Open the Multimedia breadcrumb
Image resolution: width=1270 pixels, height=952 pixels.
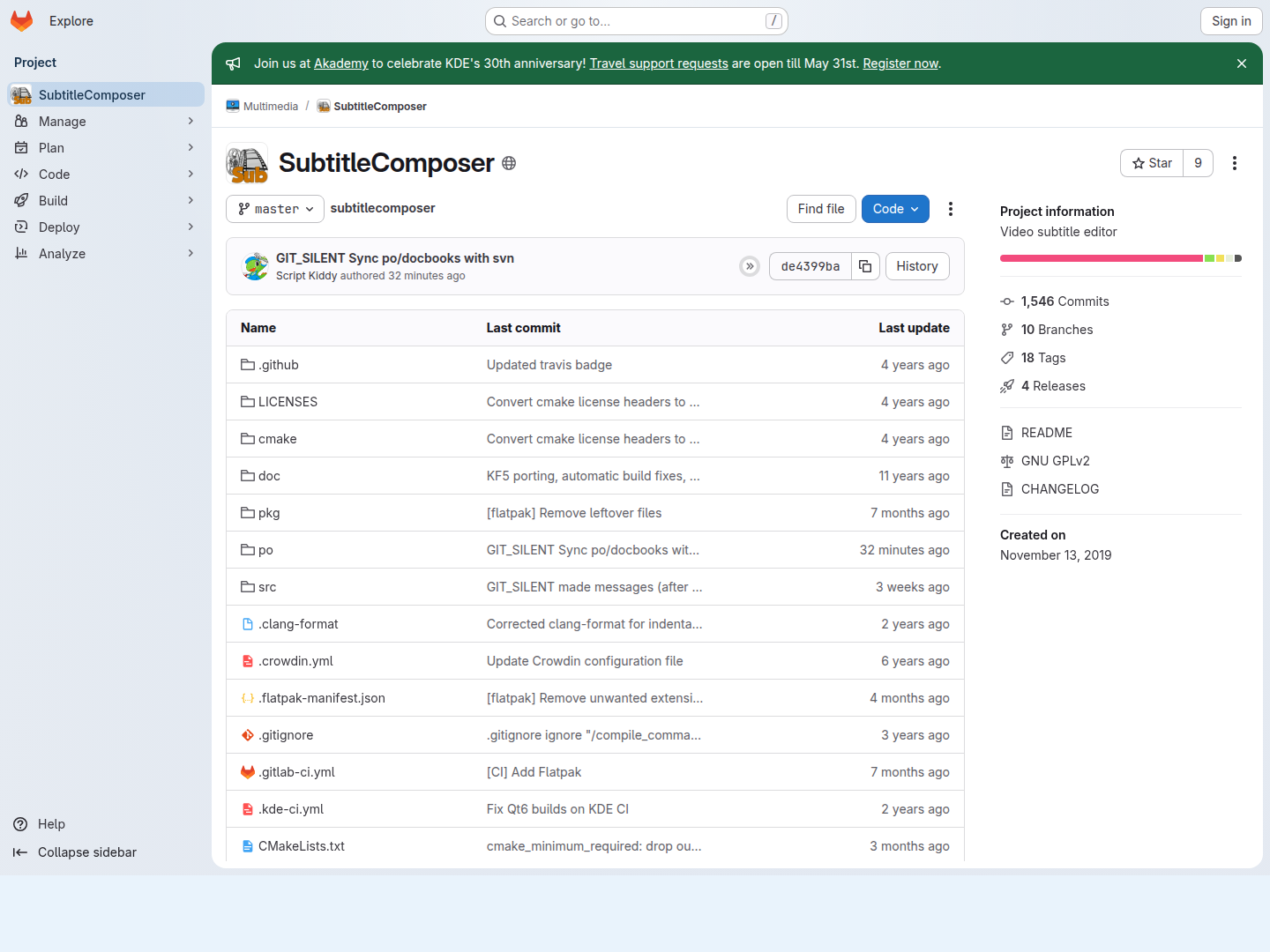pyautogui.click(x=263, y=107)
